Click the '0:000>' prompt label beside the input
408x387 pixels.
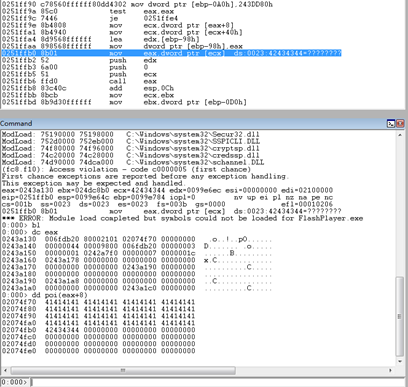[x=14, y=382]
